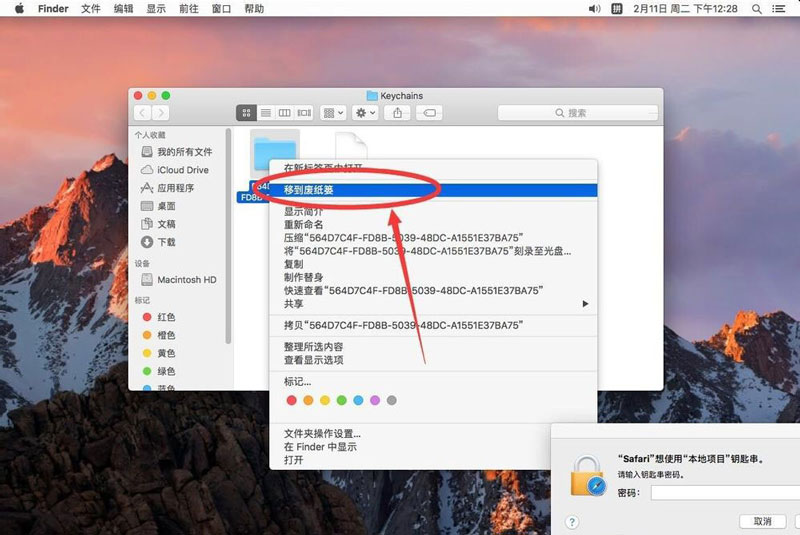Choose 重新命名 from context menu
The image size is (800, 535).
coord(433,224)
